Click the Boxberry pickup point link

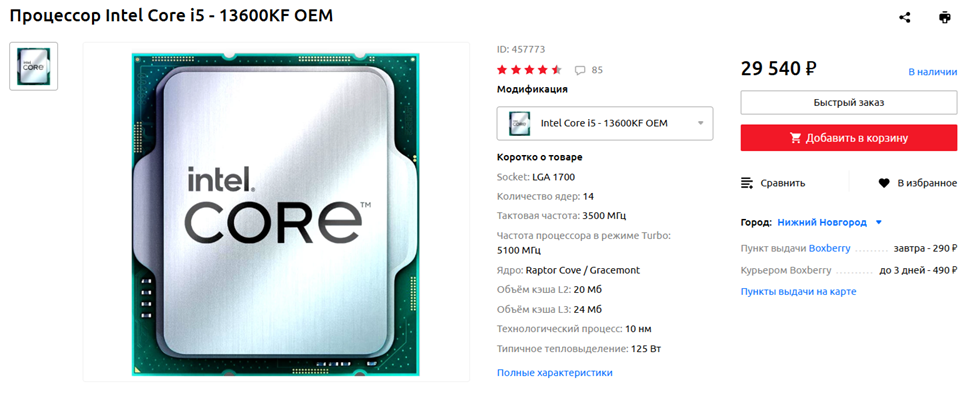pyautogui.click(x=829, y=248)
